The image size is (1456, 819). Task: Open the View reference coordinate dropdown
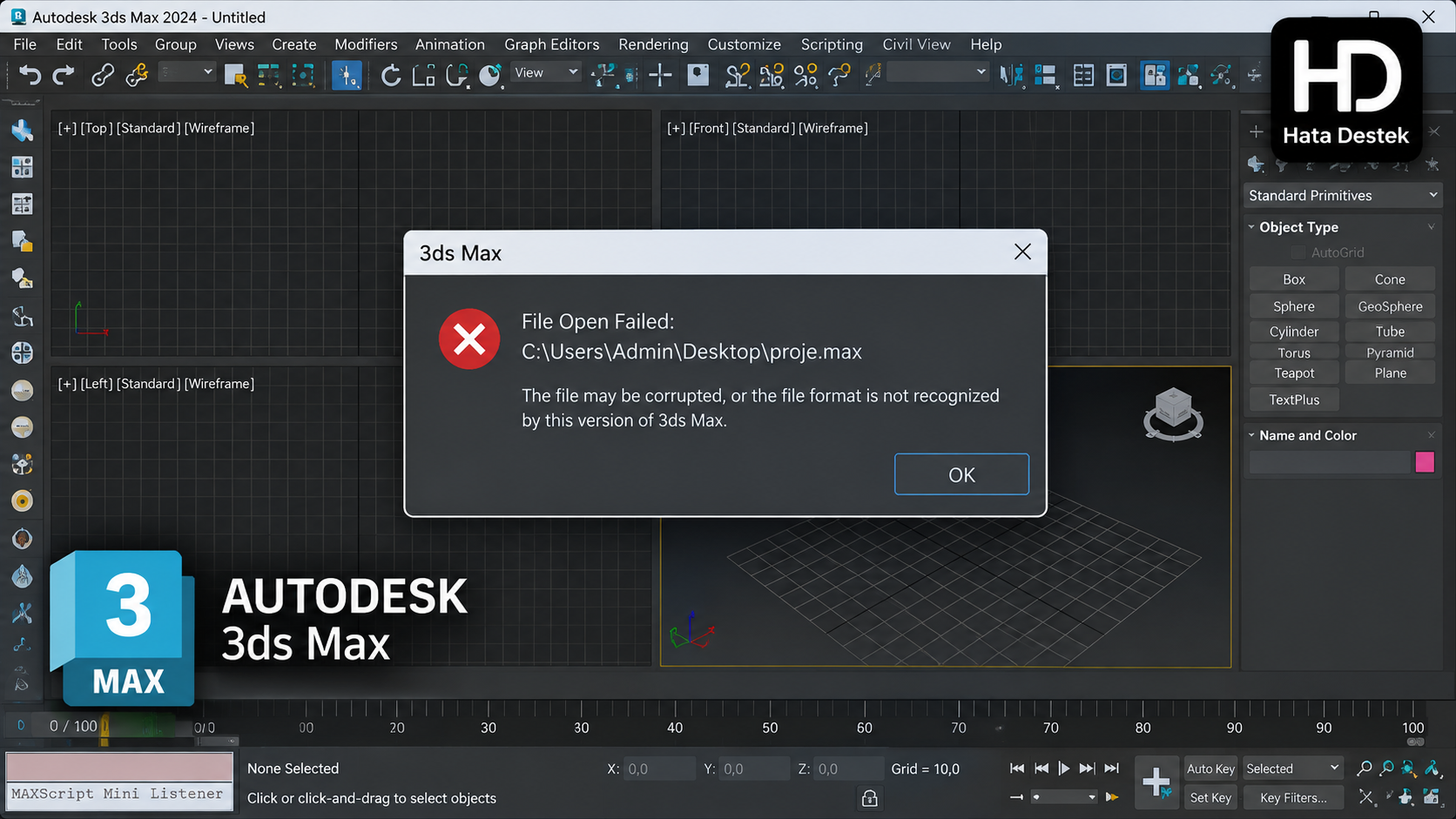(546, 73)
